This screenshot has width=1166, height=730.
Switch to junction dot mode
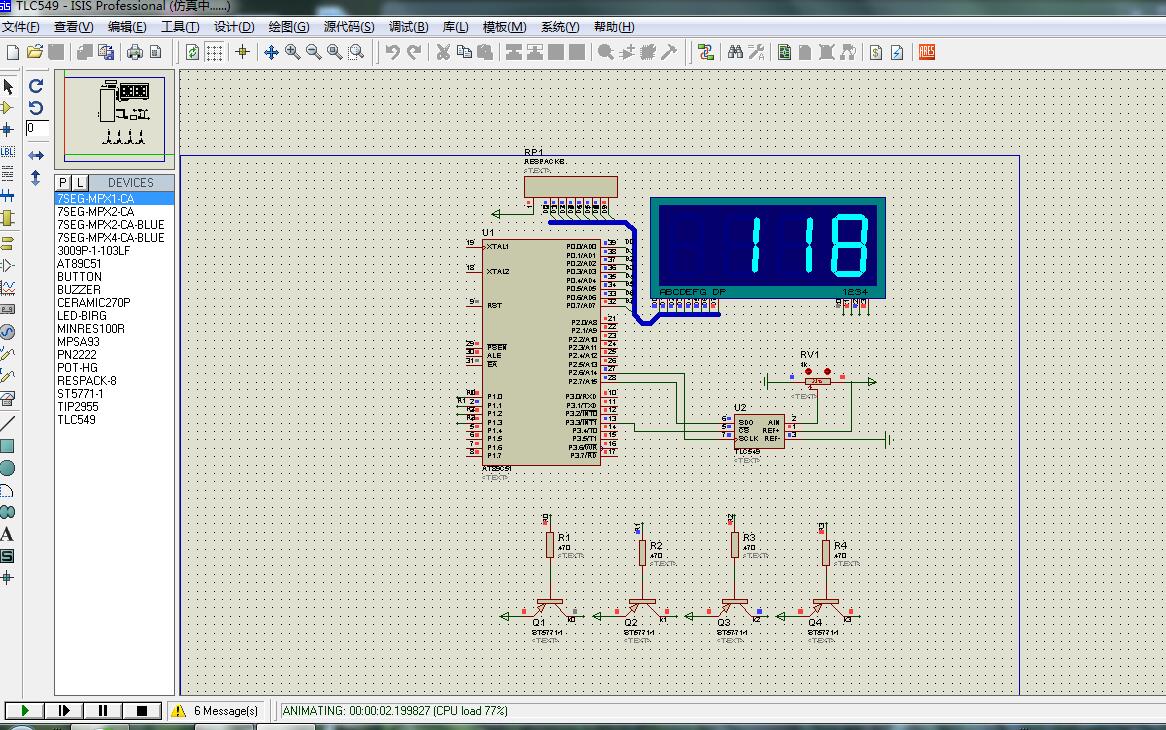pos(7,129)
